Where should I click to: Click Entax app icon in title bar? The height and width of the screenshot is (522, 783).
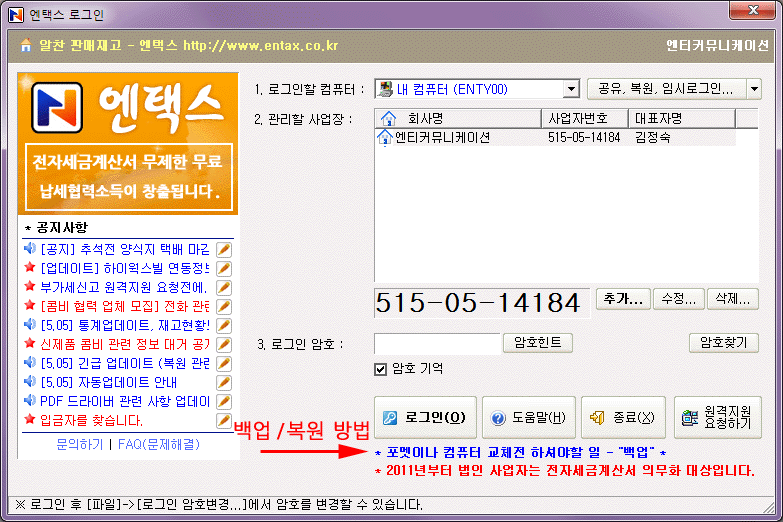point(16,15)
